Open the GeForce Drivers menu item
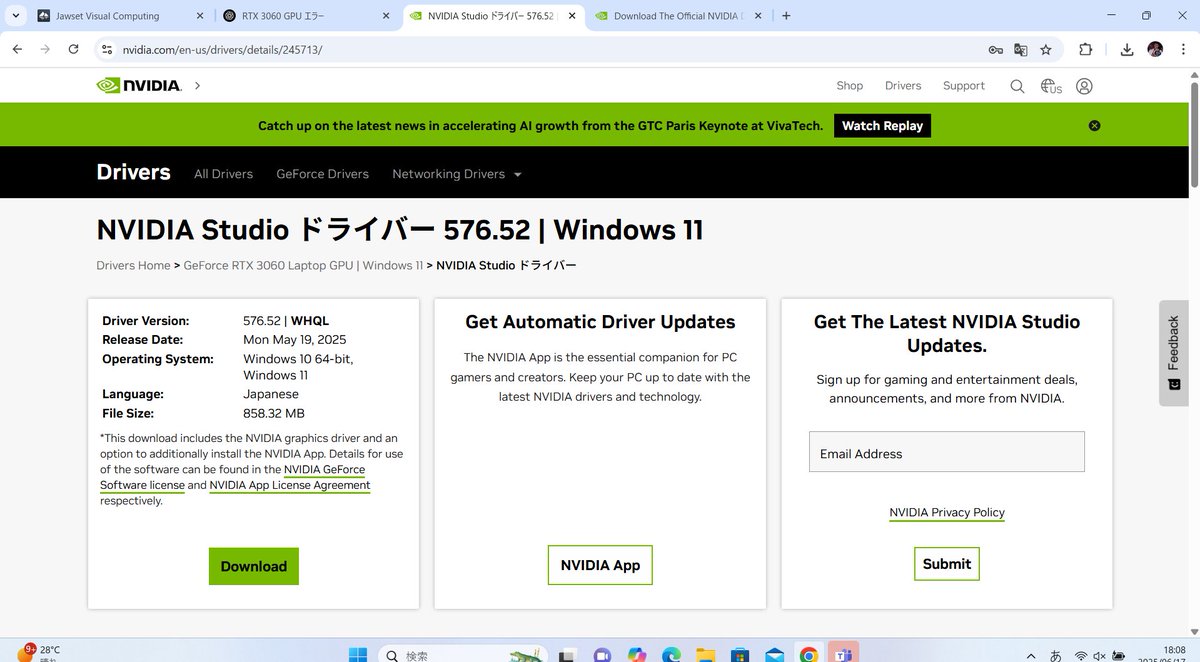 (x=322, y=174)
